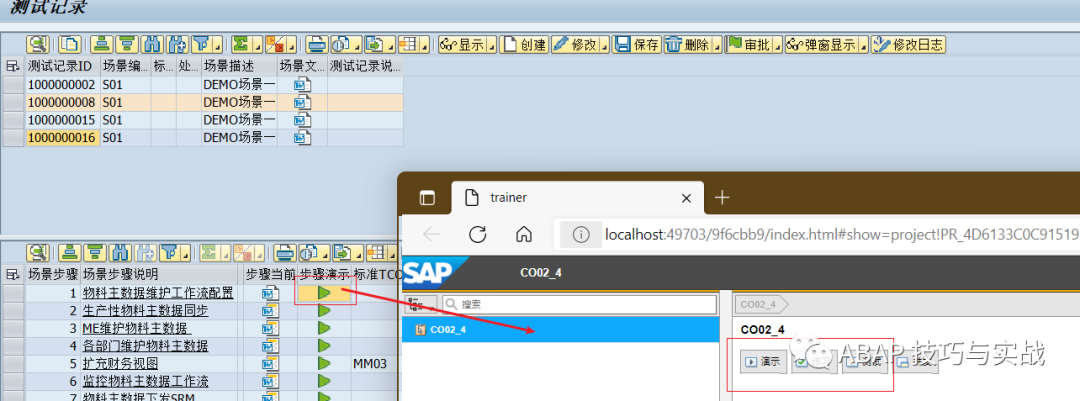Image resolution: width=1080 pixels, height=401 pixels.
Task: Click the Export icon in upper toolbar
Action: (x=375, y=45)
